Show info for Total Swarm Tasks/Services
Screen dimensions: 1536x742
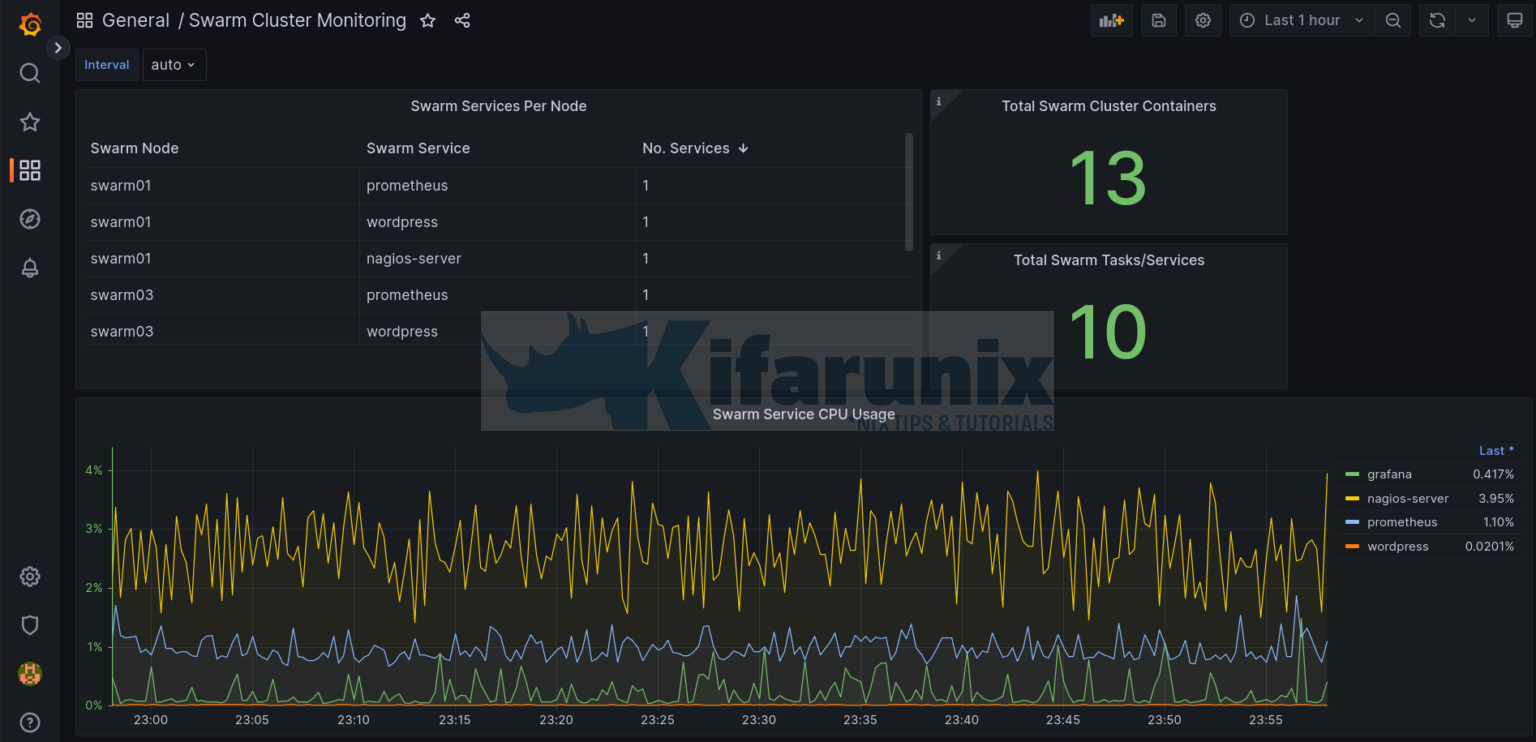pos(939,255)
